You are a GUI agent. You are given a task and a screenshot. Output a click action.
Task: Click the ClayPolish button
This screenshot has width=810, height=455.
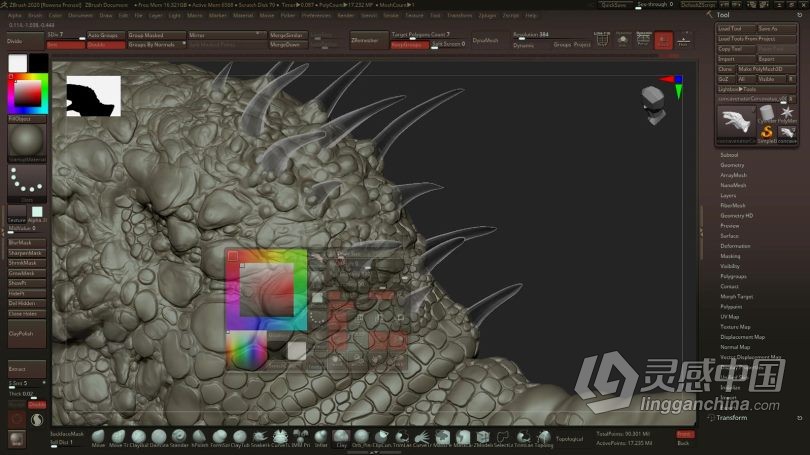pos(26,334)
